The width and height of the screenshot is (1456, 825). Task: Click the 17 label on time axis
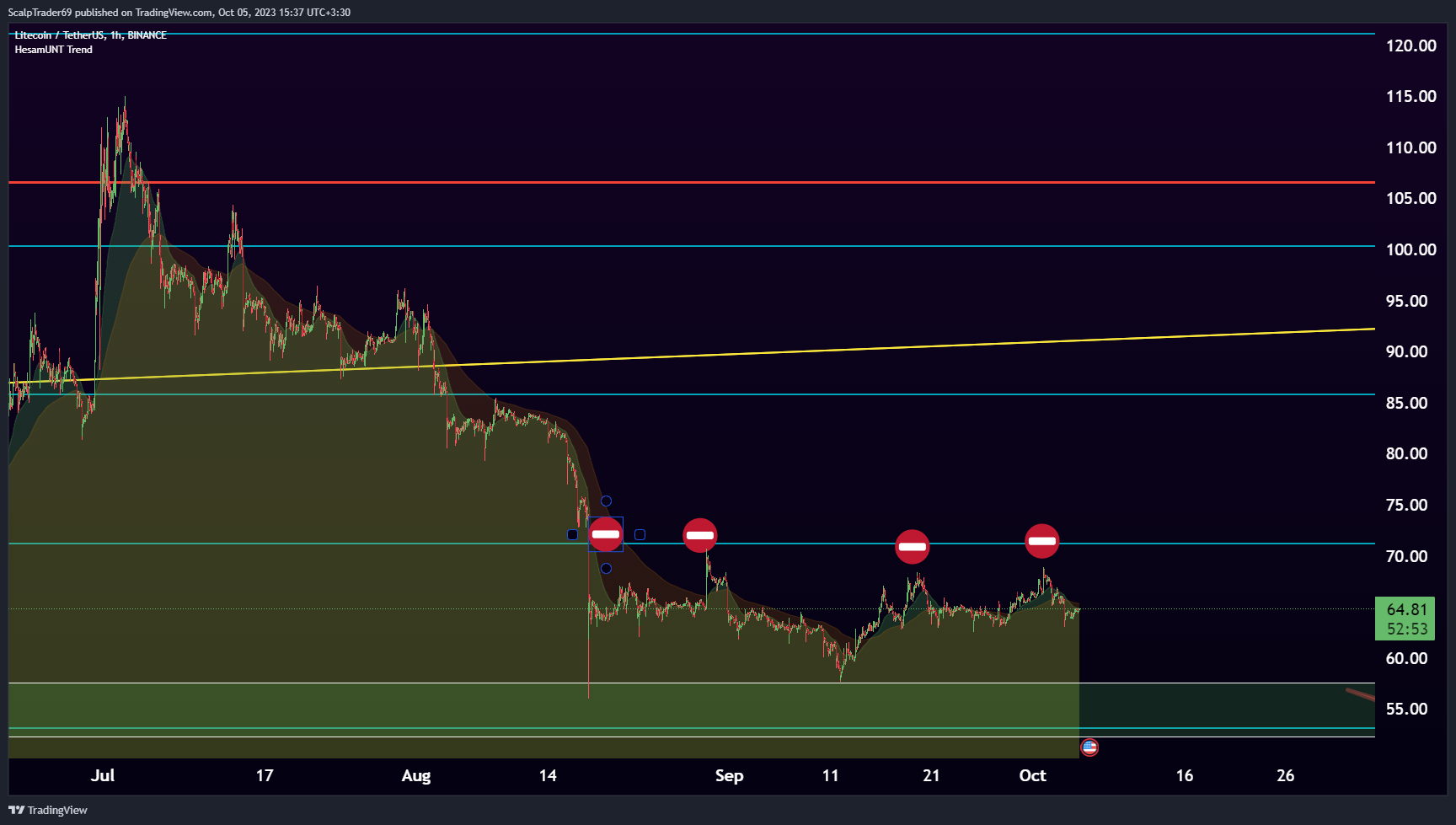click(x=265, y=775)
